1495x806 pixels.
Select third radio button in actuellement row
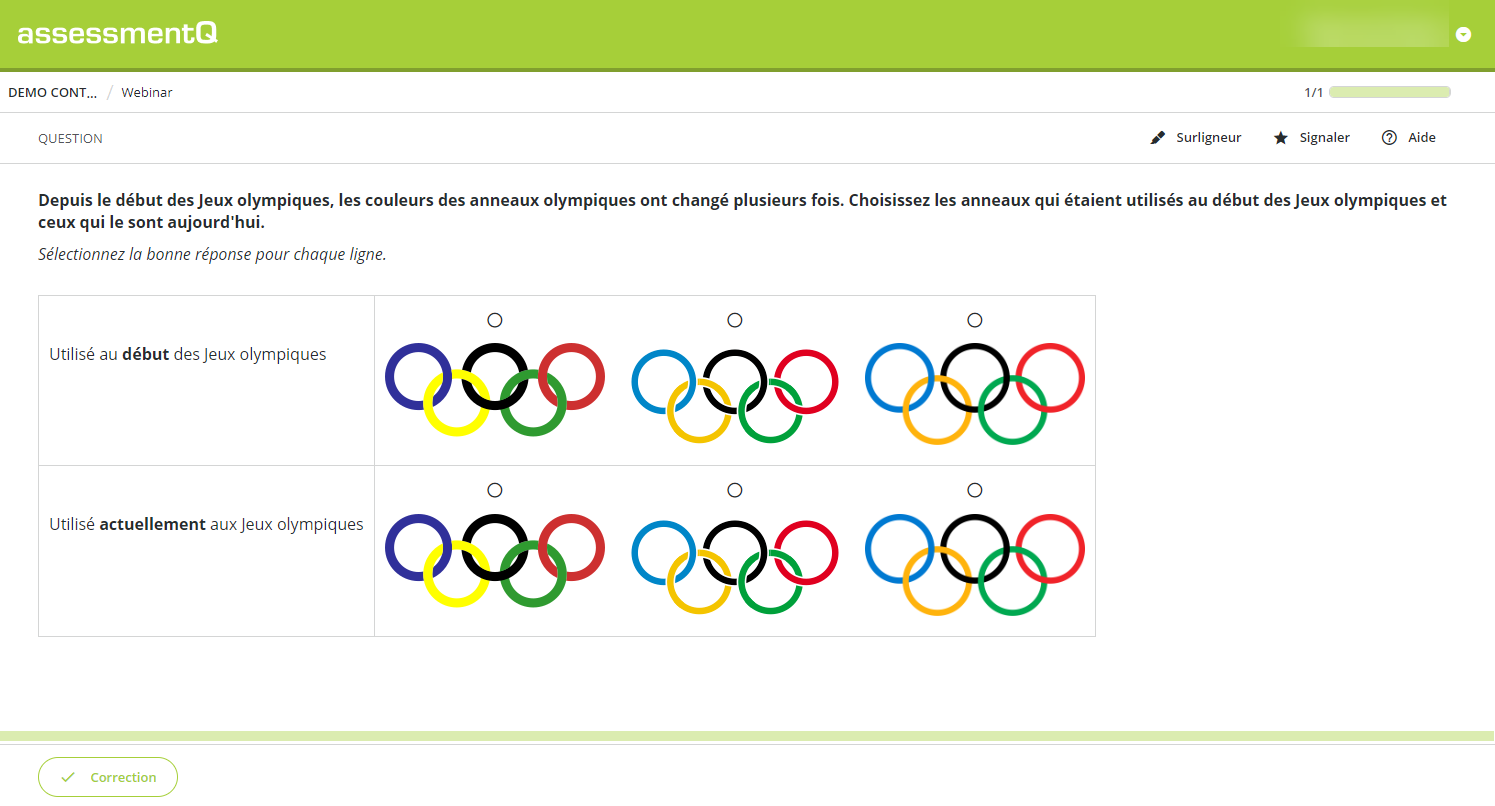tap(975, 490)
